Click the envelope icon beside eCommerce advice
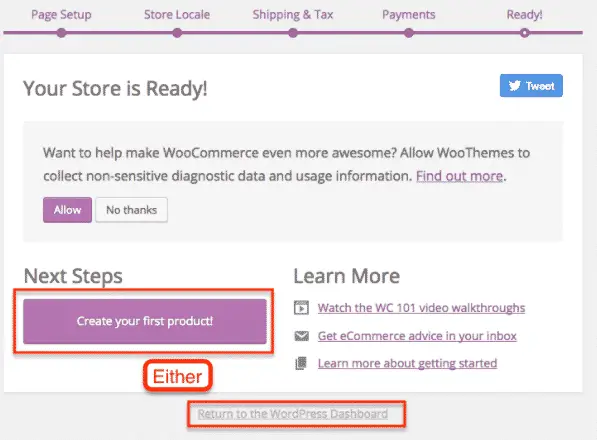Viewport: 597px width, 440px height. pyautogui.click(x=302, y=336)
